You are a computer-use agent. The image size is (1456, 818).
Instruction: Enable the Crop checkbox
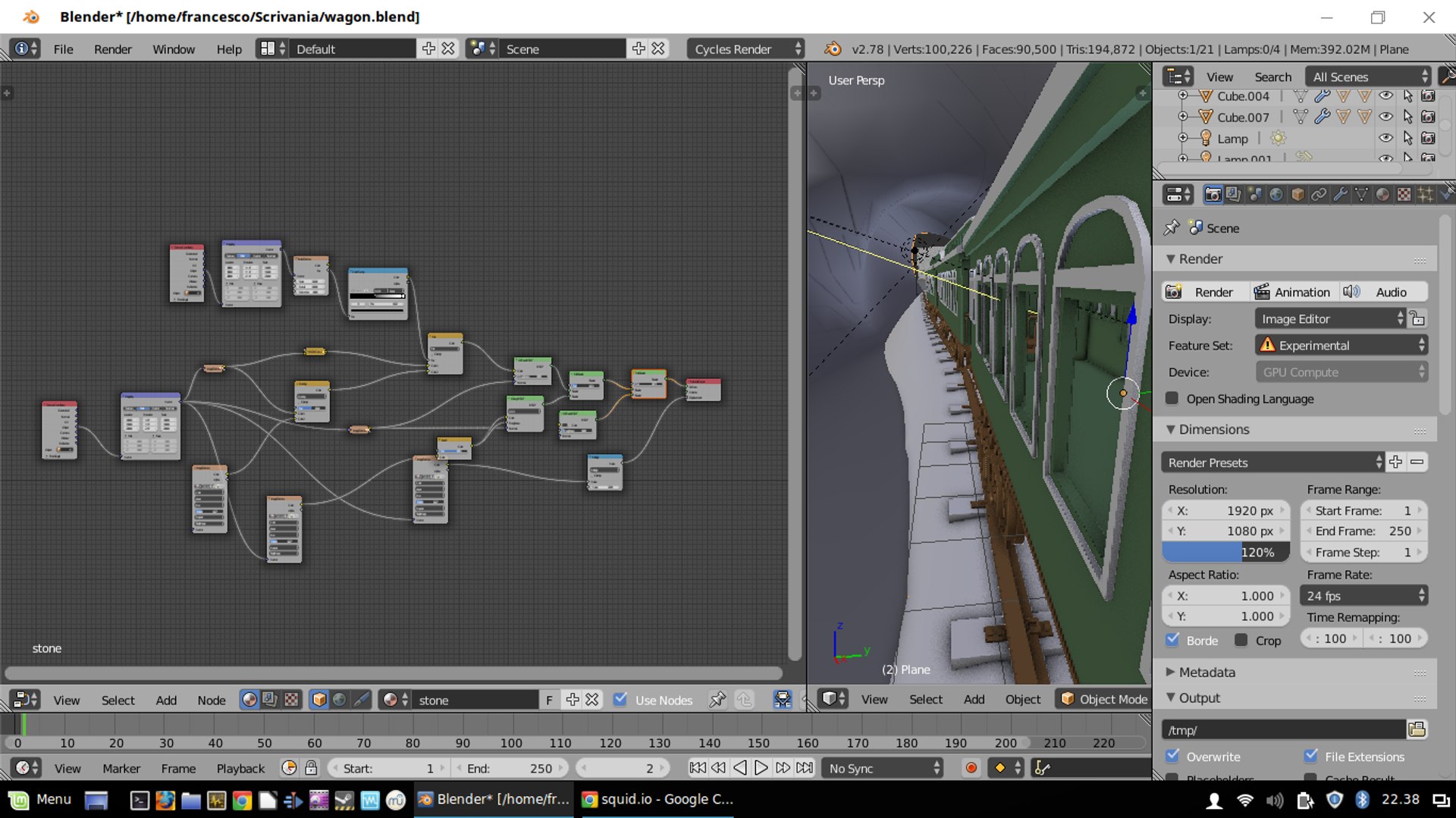pos(1241,640)
